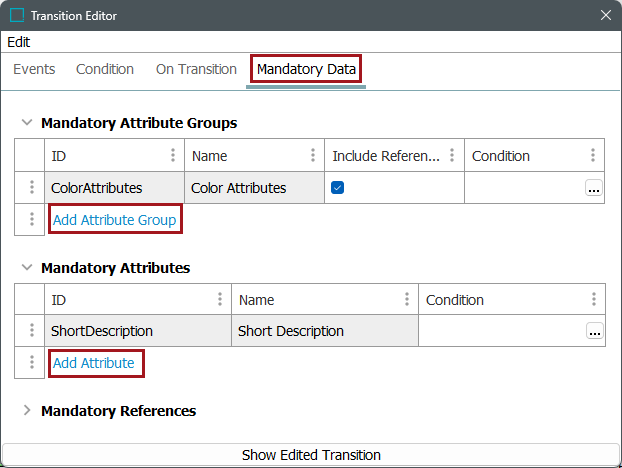Open row handle menu for ShortDescription row
The height and width of the screenshot is (468, 622).
tap(32, 330)
